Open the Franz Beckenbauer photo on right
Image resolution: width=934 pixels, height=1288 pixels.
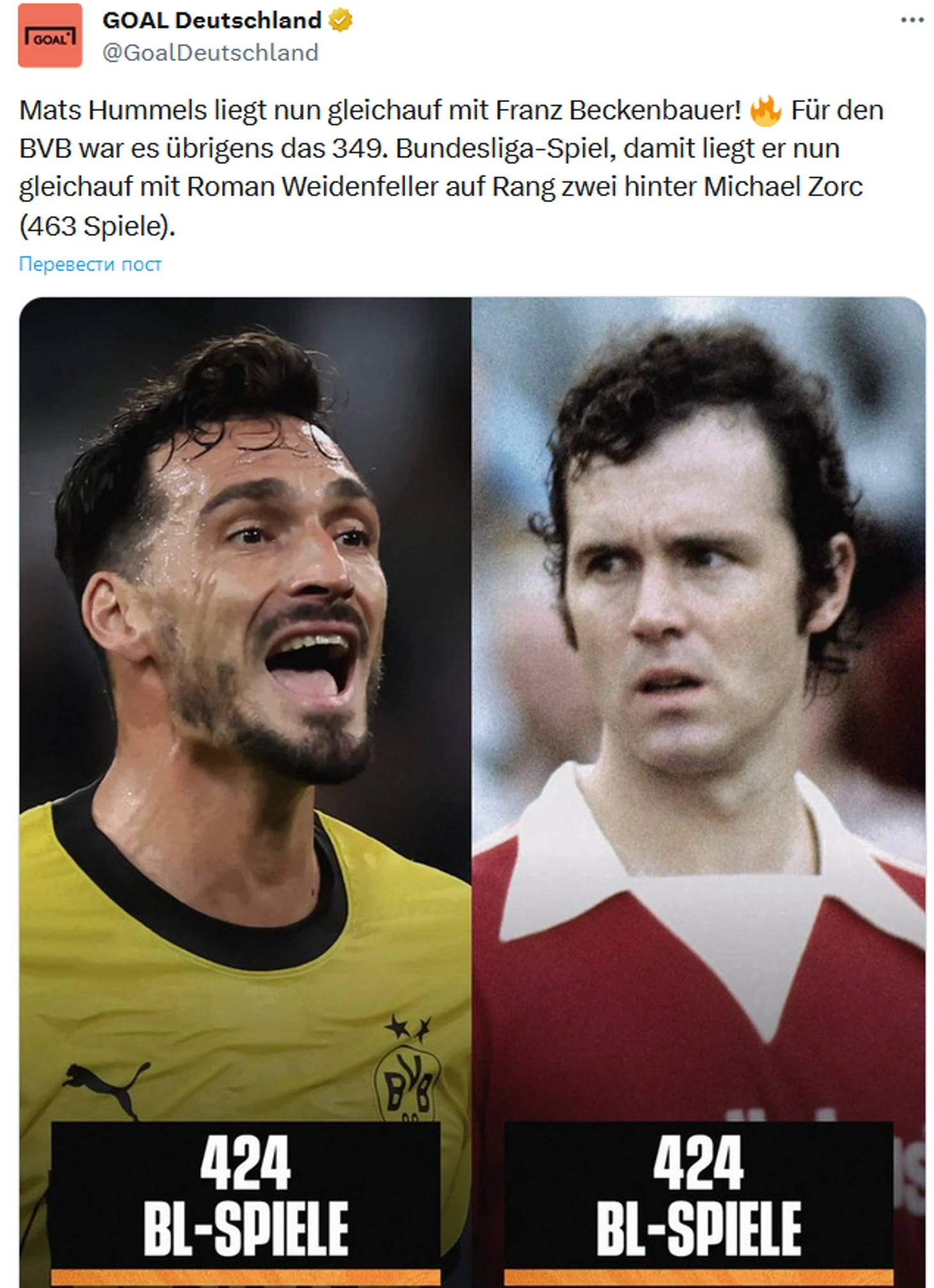coord(699,792)
